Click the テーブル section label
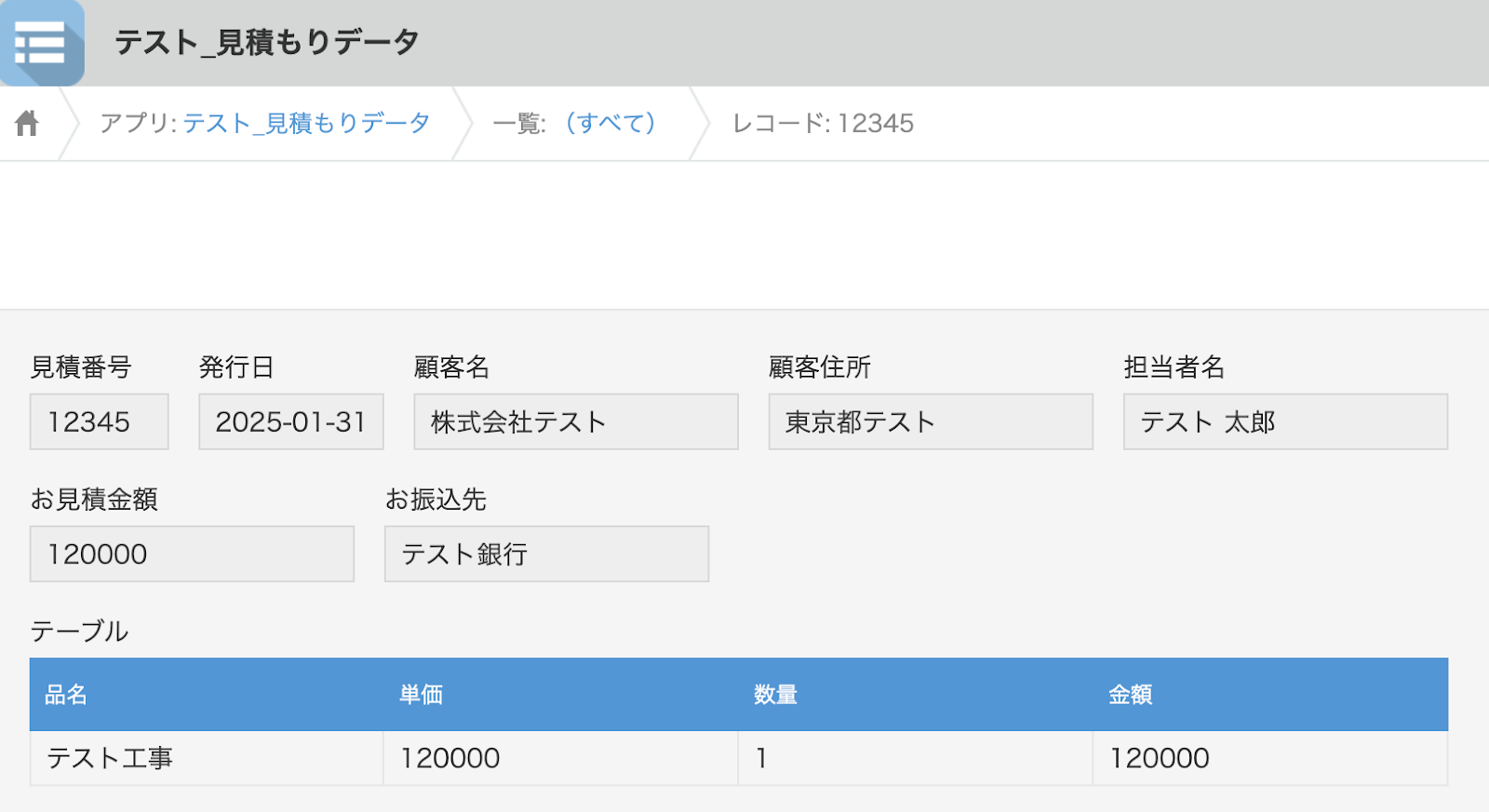Screen dimensions: 1489x812 click(79, 631)
